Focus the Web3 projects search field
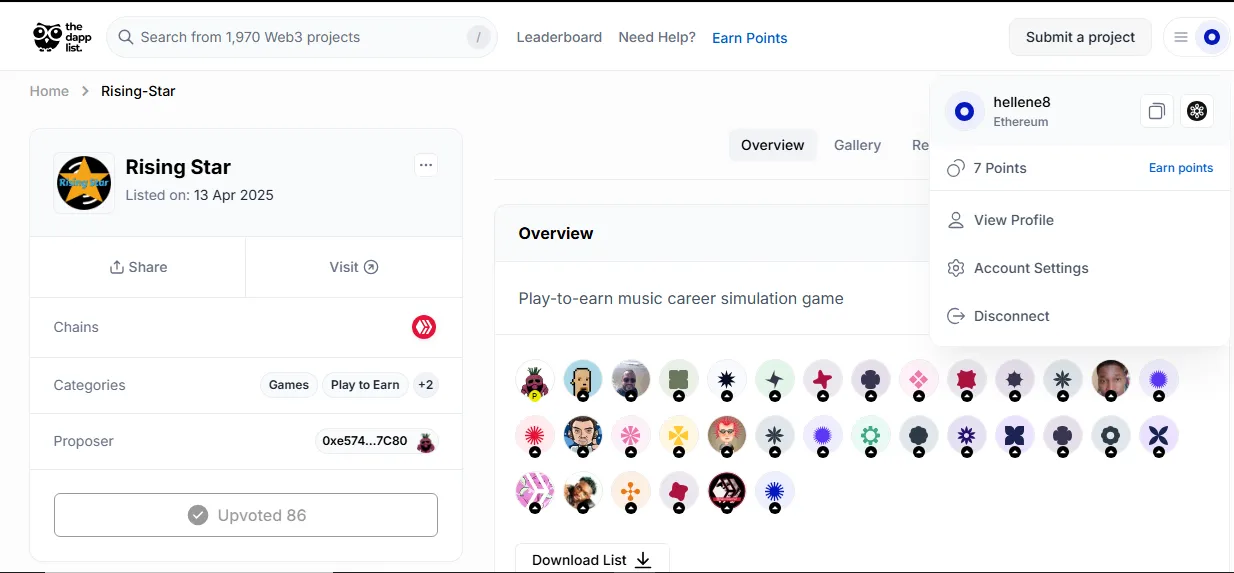The image size is (1234, 573). pos(302,37)
